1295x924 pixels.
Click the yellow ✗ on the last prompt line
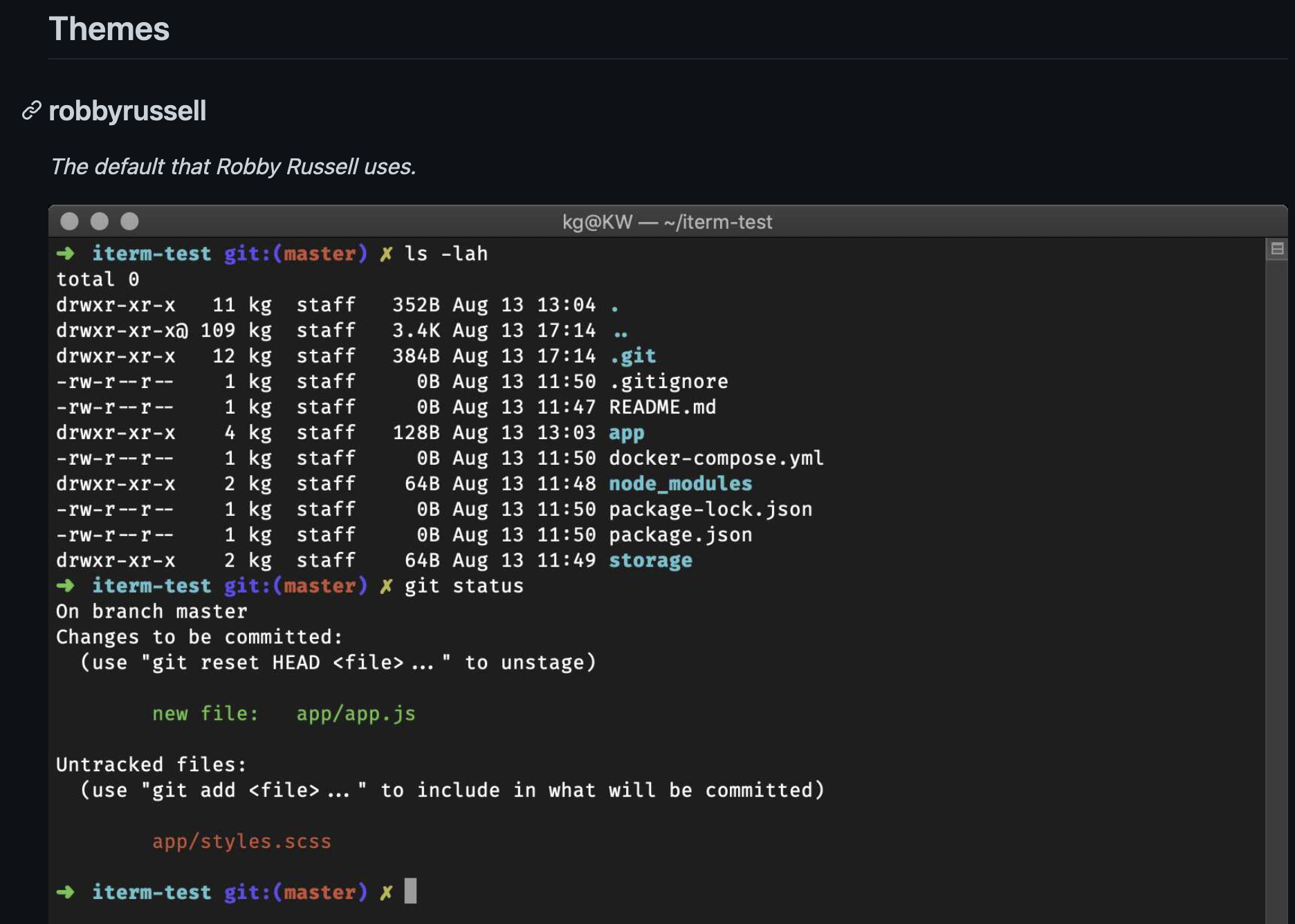pyautogui.click(x=386, y=893)
